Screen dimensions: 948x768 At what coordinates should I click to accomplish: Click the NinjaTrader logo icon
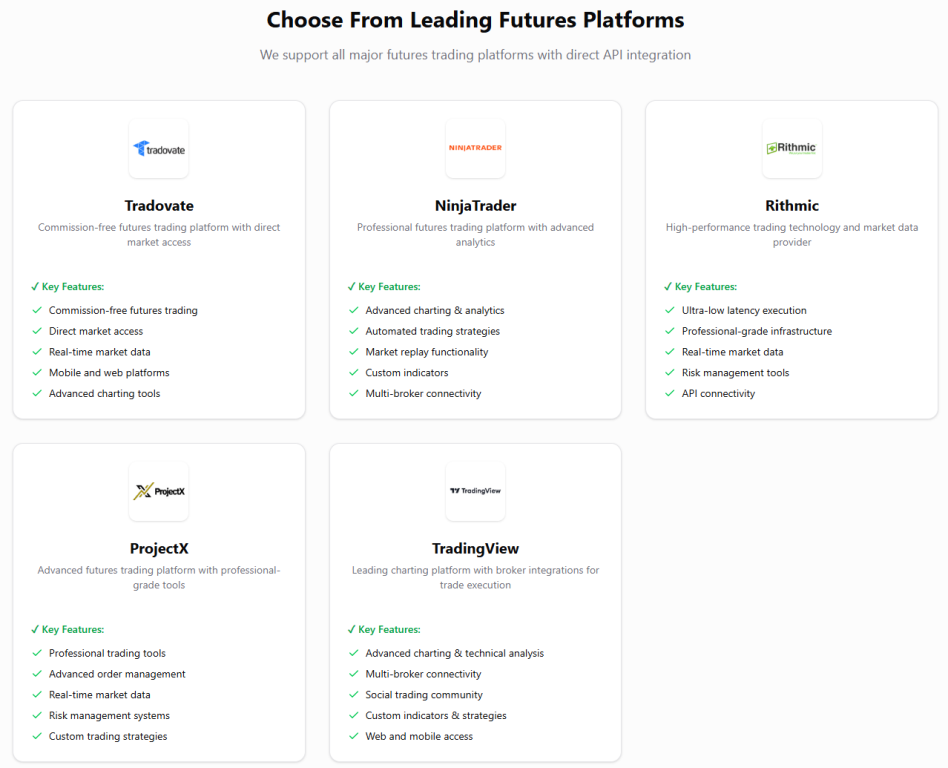click(x=475, y=149)
